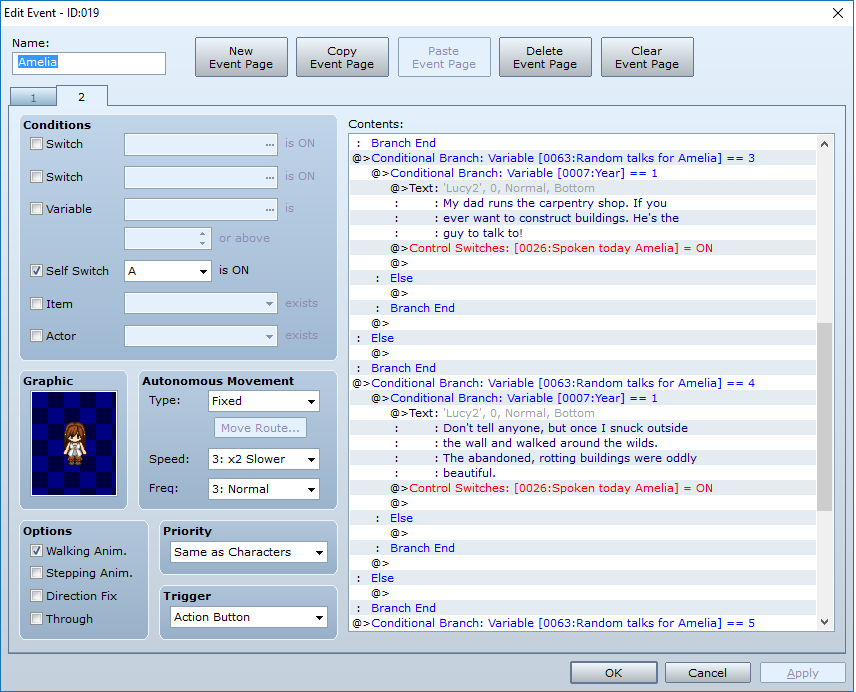Click Copy Event Page button

point(342,57)
